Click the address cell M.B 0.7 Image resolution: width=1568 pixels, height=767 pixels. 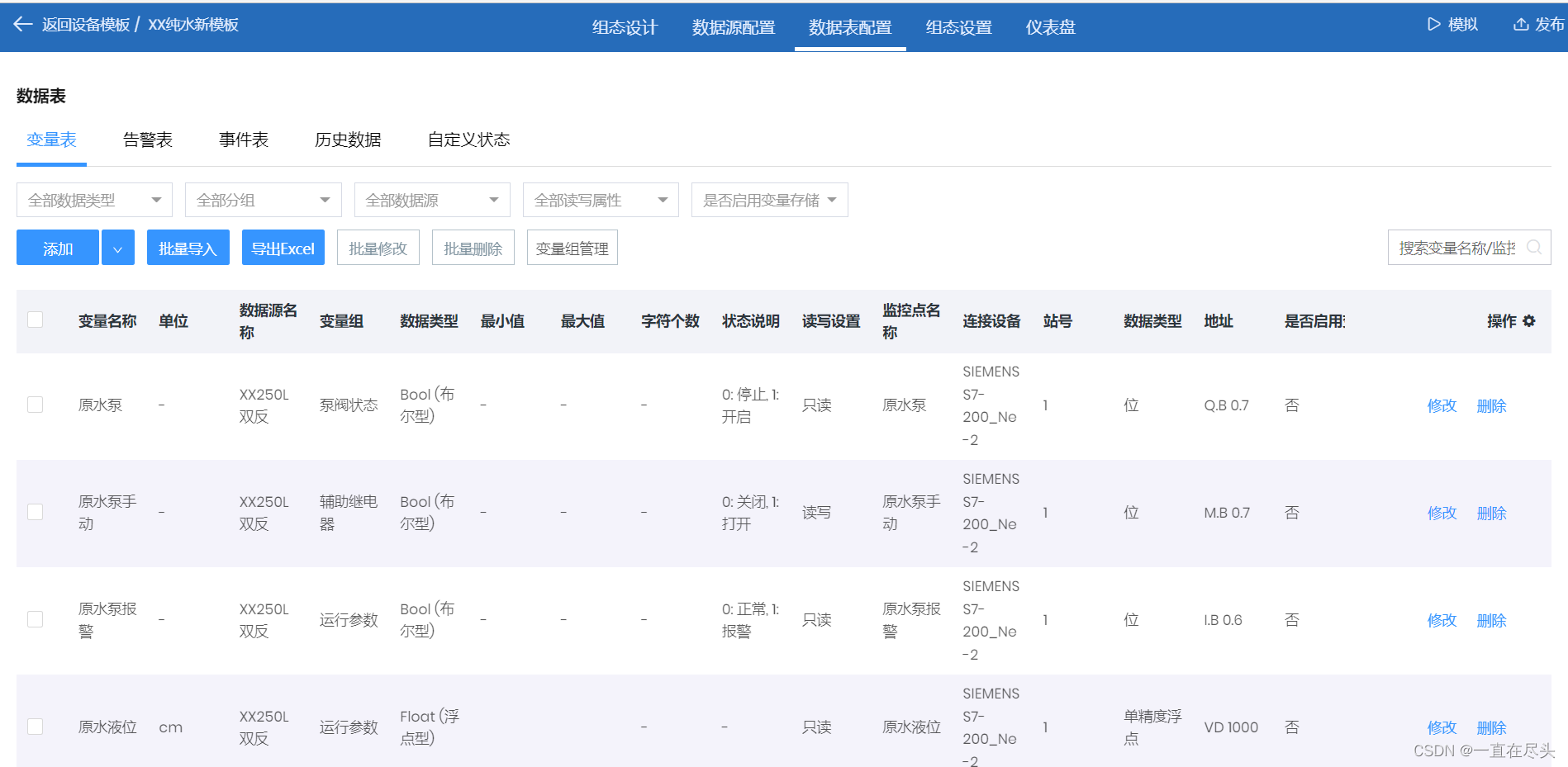(x=1227, y=513)
